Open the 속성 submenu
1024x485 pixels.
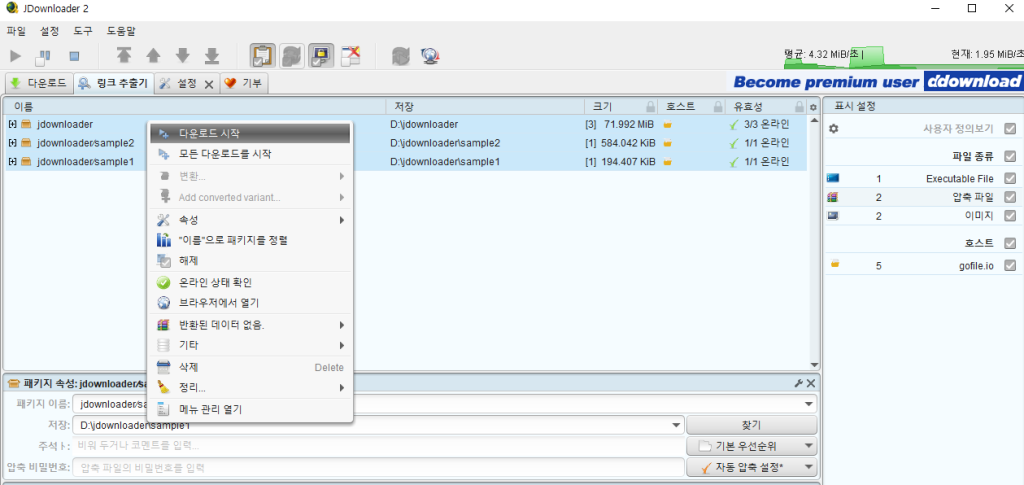tap(250, 220)
